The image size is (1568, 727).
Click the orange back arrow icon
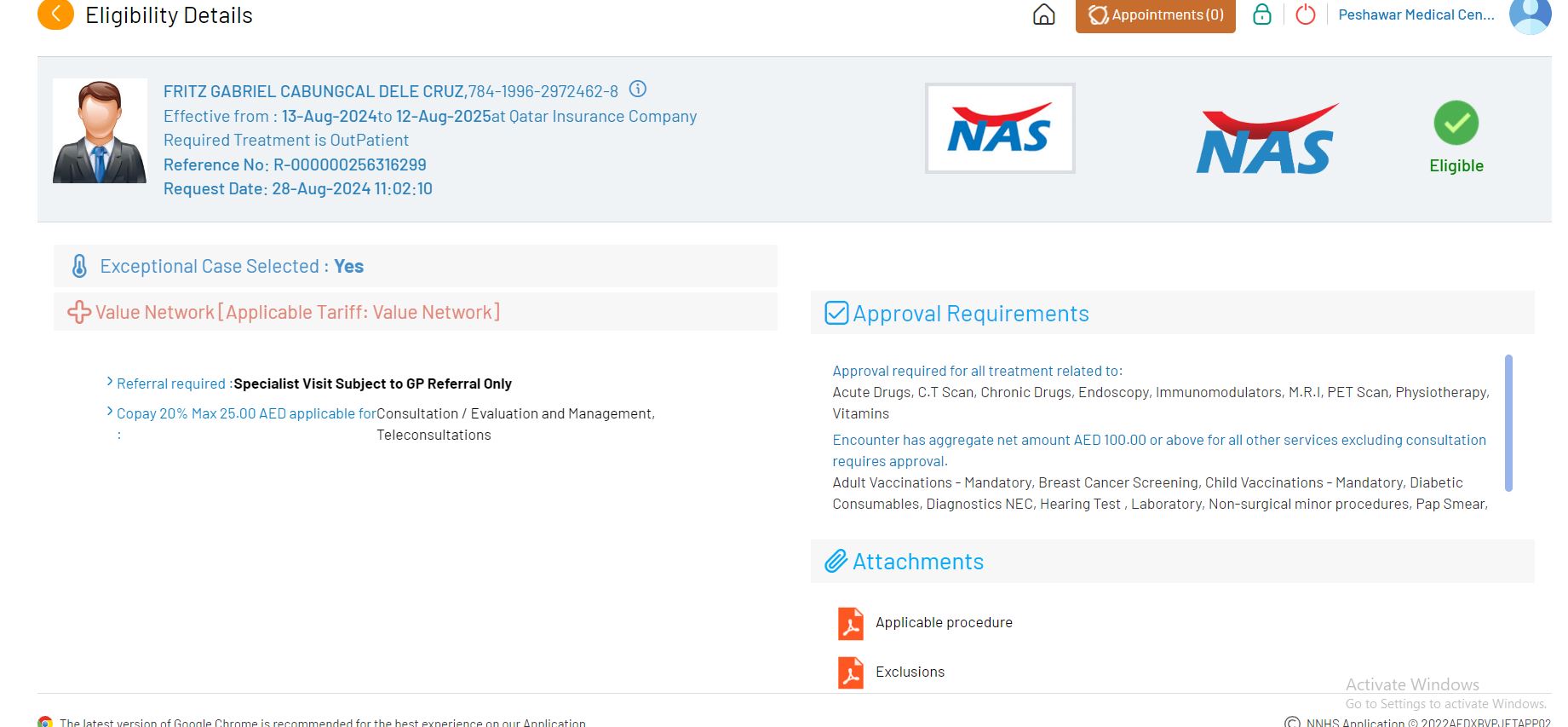pos(55,14)
